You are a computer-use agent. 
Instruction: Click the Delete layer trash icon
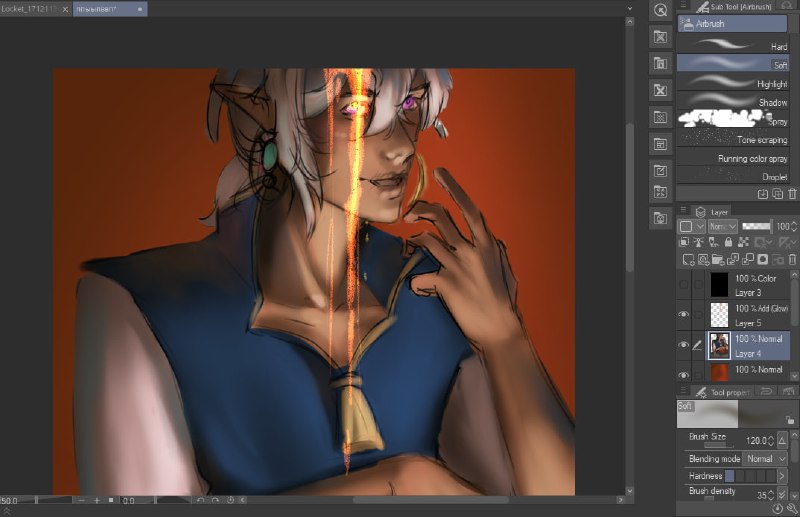(x=792, y=260)
